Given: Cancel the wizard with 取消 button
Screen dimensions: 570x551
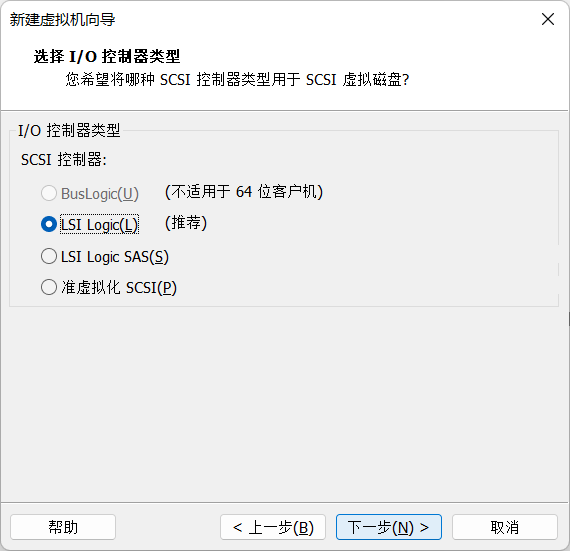Looking at the screenshot, I should pyautogui.click(x=505, y=527).
